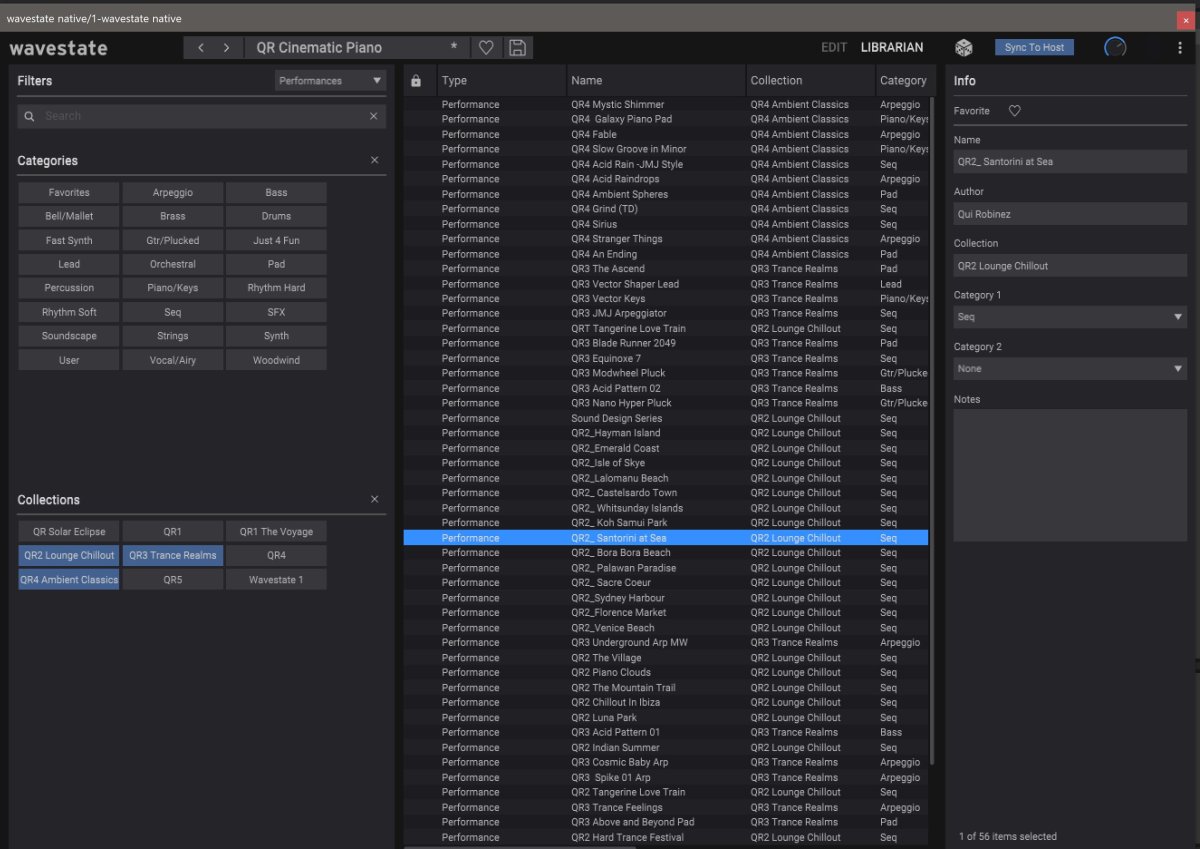Screen dimensions: 1200x849
Task: Toggle Pad category filter
Action: click(276, 264)
